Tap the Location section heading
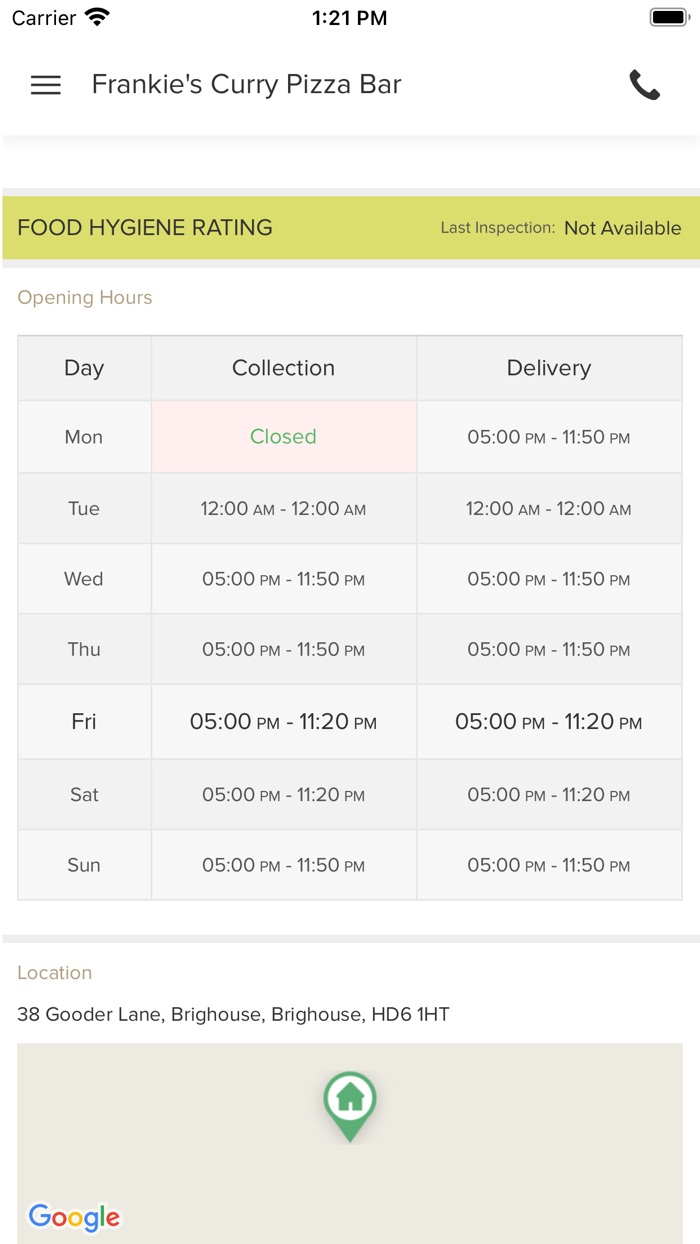This screenshot has width=700, height=1244. point(55,972)
